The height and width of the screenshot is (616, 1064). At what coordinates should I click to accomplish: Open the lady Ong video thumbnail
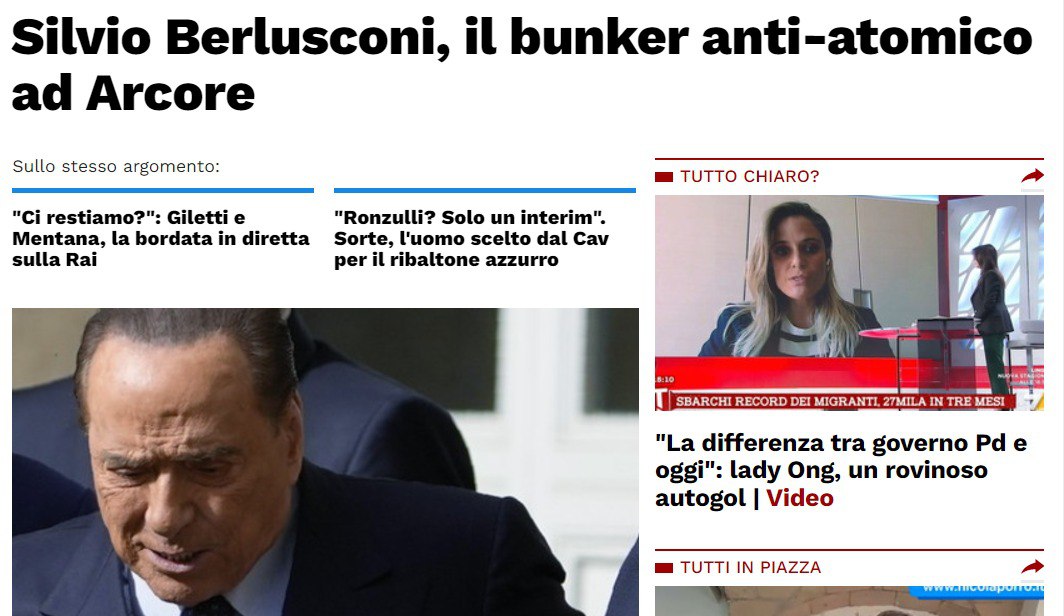[849, 303]
